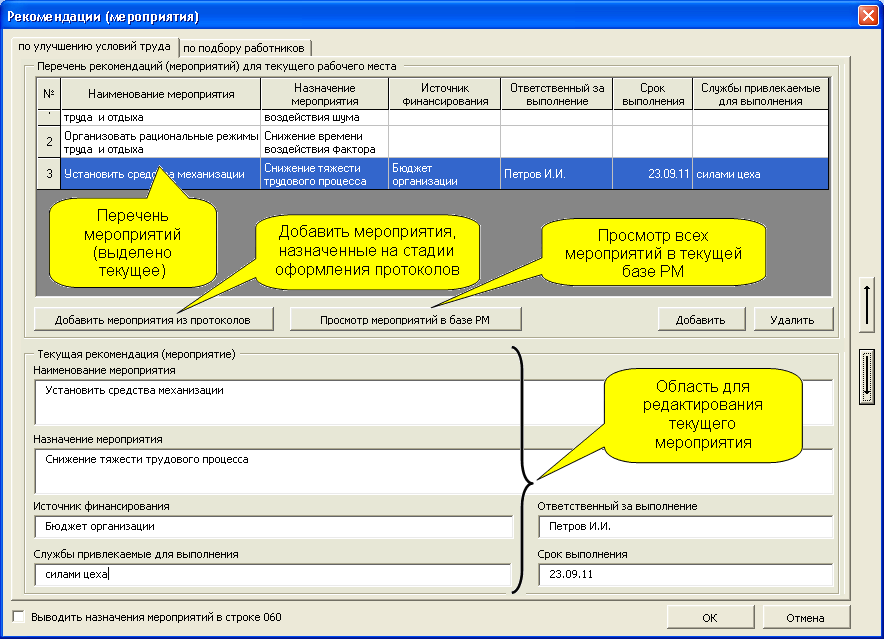Confirm with the OK button
Viewport: 884px width, 639px height.
tap(710, 618)
